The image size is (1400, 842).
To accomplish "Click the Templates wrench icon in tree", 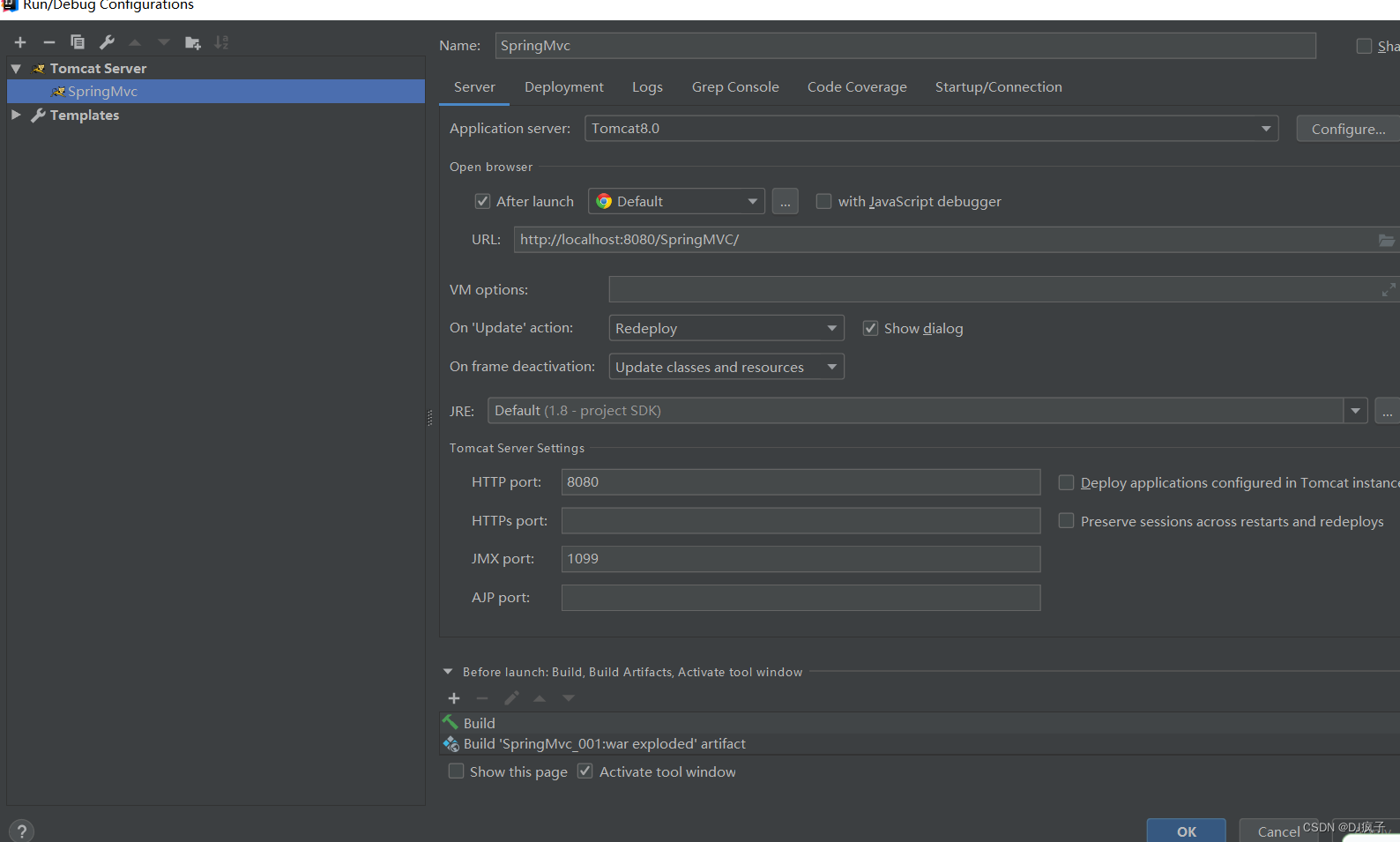I will (x=38, y=115).
